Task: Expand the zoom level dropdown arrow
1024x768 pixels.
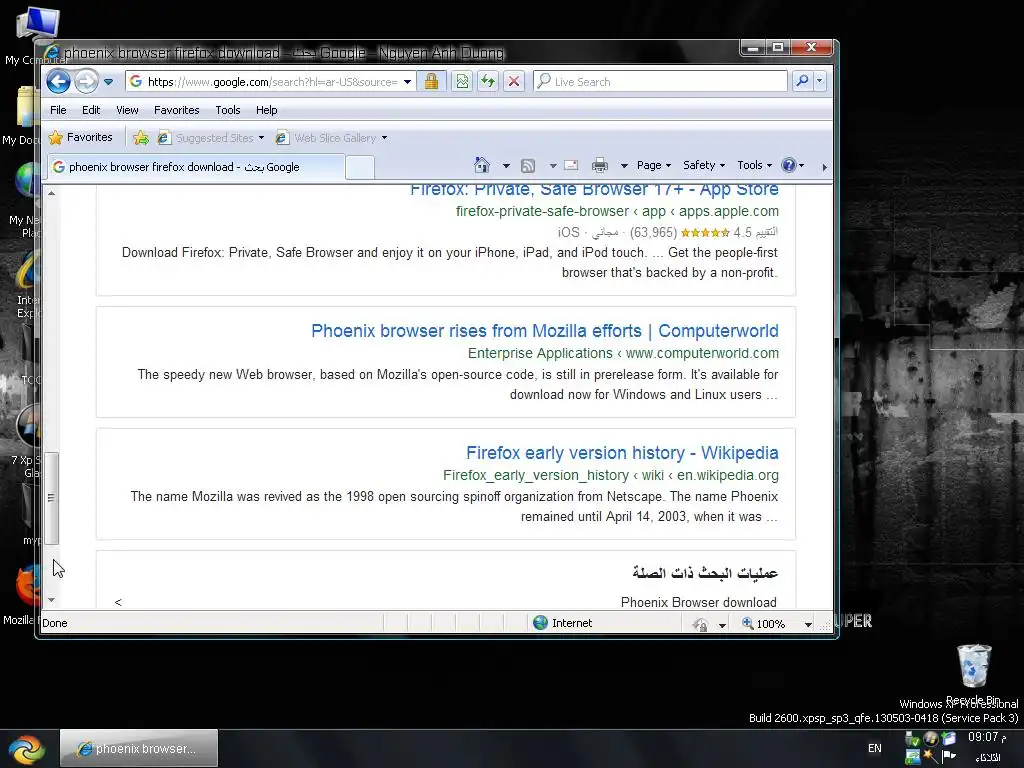Action: click(808, 624)
